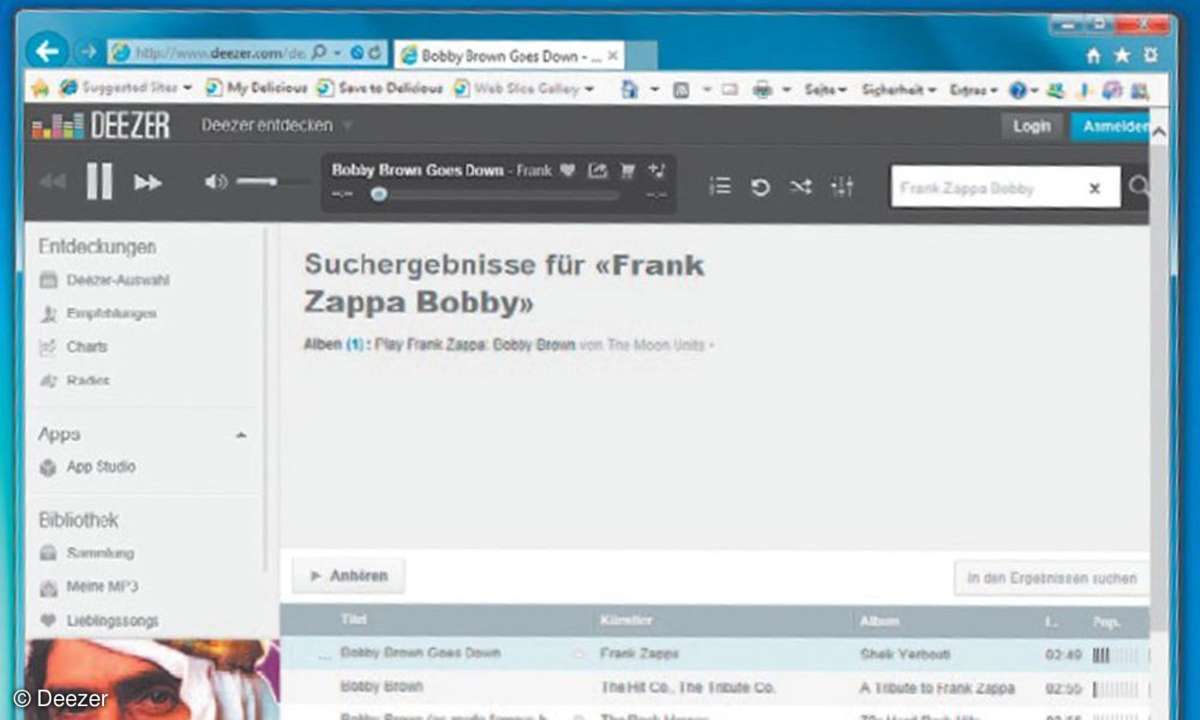Open Deezer-Auswahl in the sidebar
Viewport: 1200px width, 720px height.
point(104,281)
